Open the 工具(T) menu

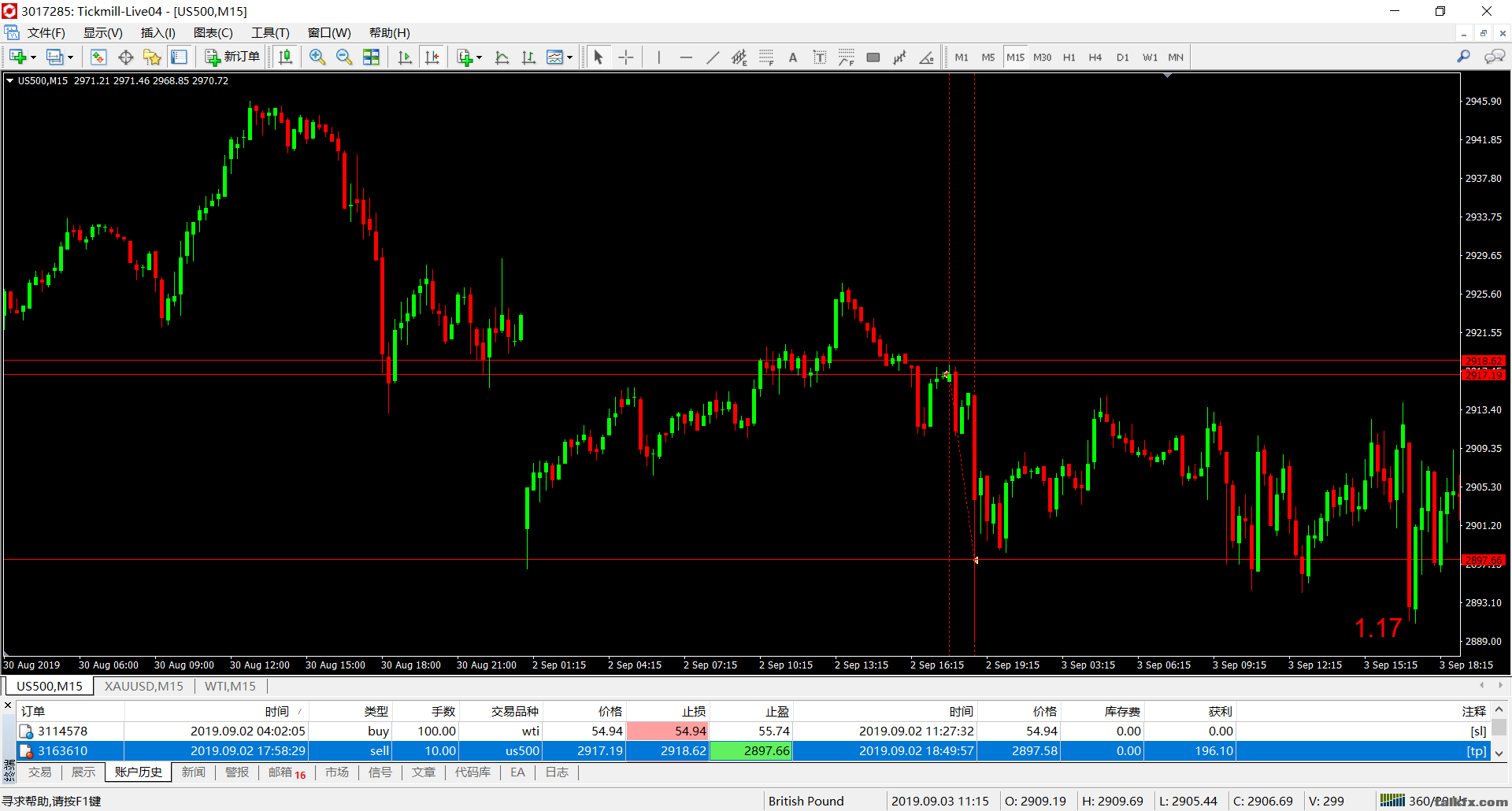[x=270, y=32]
